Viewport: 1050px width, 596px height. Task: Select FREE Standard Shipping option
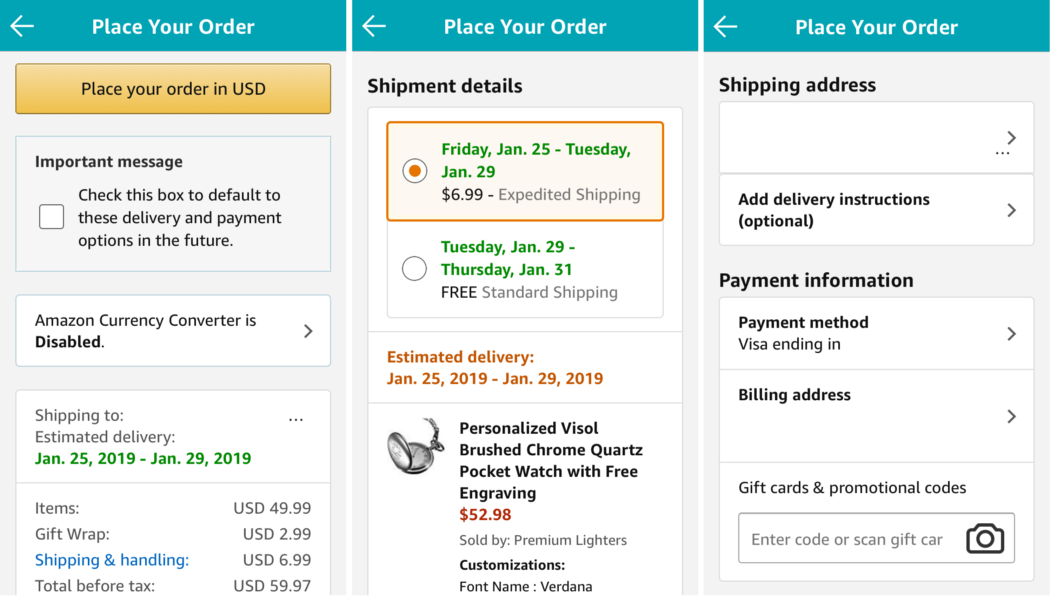pyautogui.click(x=525, y=269)
